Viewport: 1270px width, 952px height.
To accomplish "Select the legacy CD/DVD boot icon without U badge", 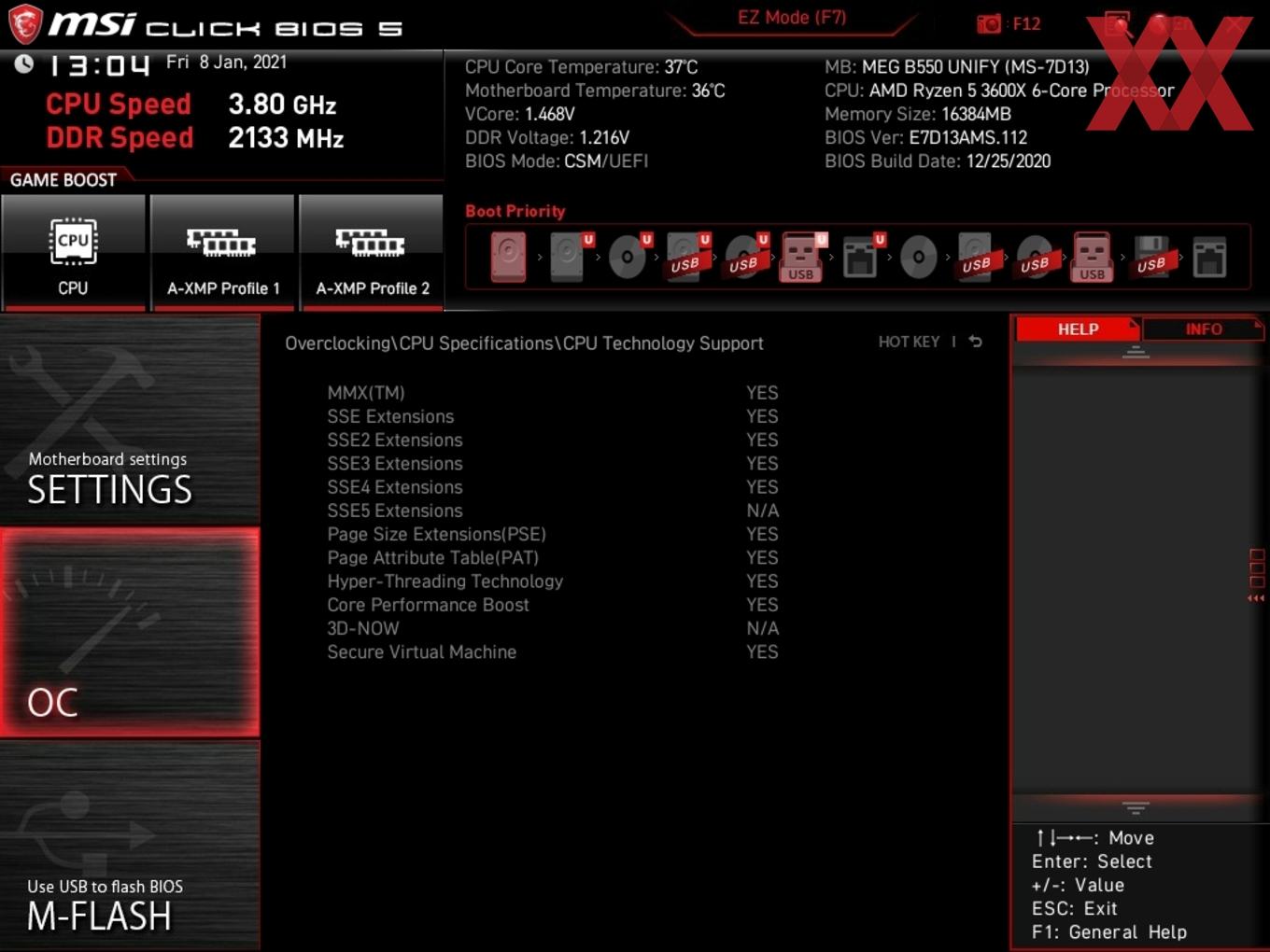I will tap(919, 257).
